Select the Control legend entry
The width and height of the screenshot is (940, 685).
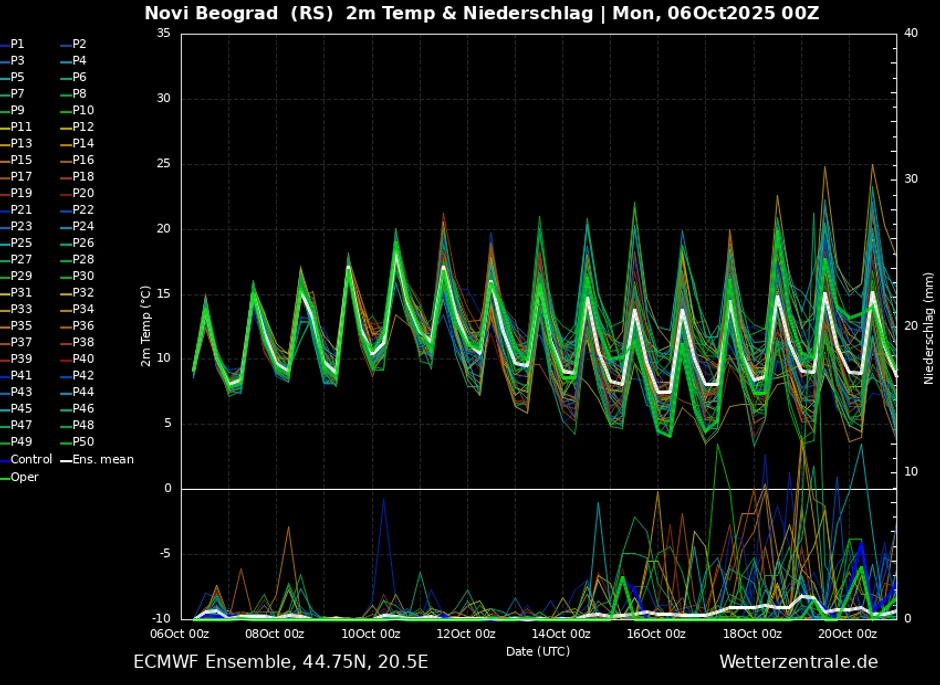click(30, 460)
